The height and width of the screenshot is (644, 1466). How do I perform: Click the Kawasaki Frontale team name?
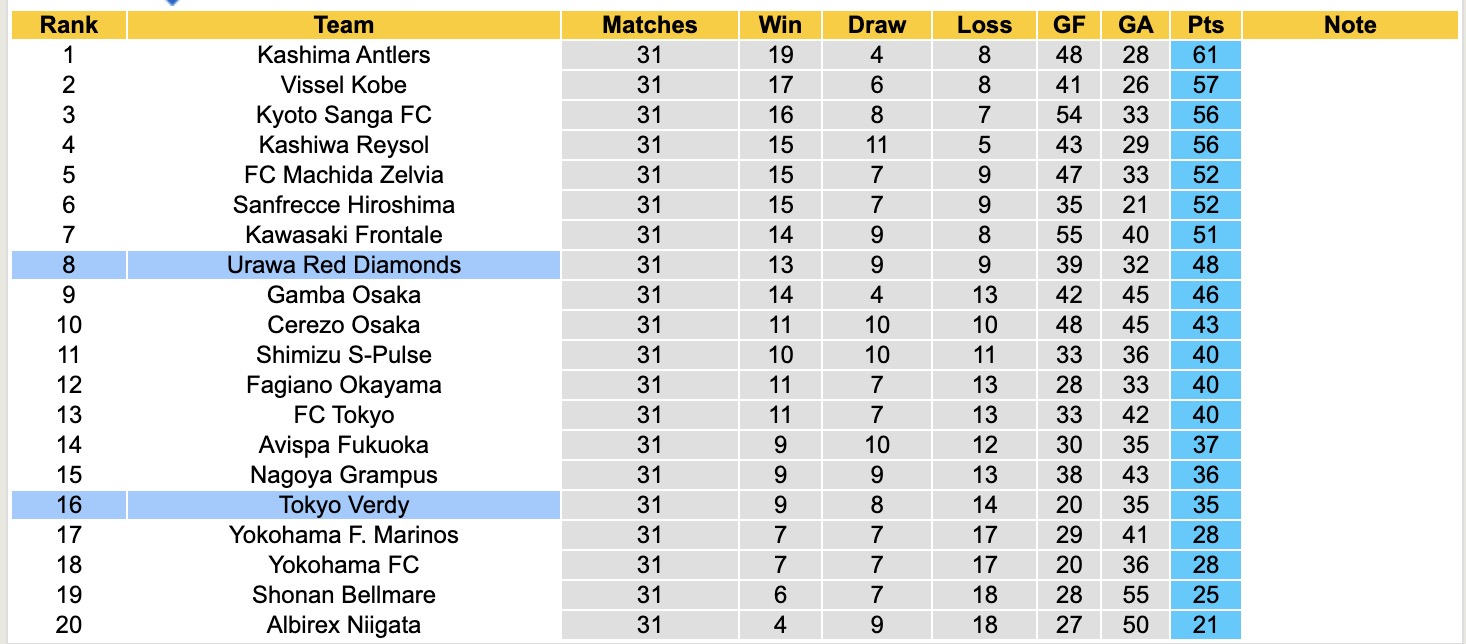pos(343,235)
